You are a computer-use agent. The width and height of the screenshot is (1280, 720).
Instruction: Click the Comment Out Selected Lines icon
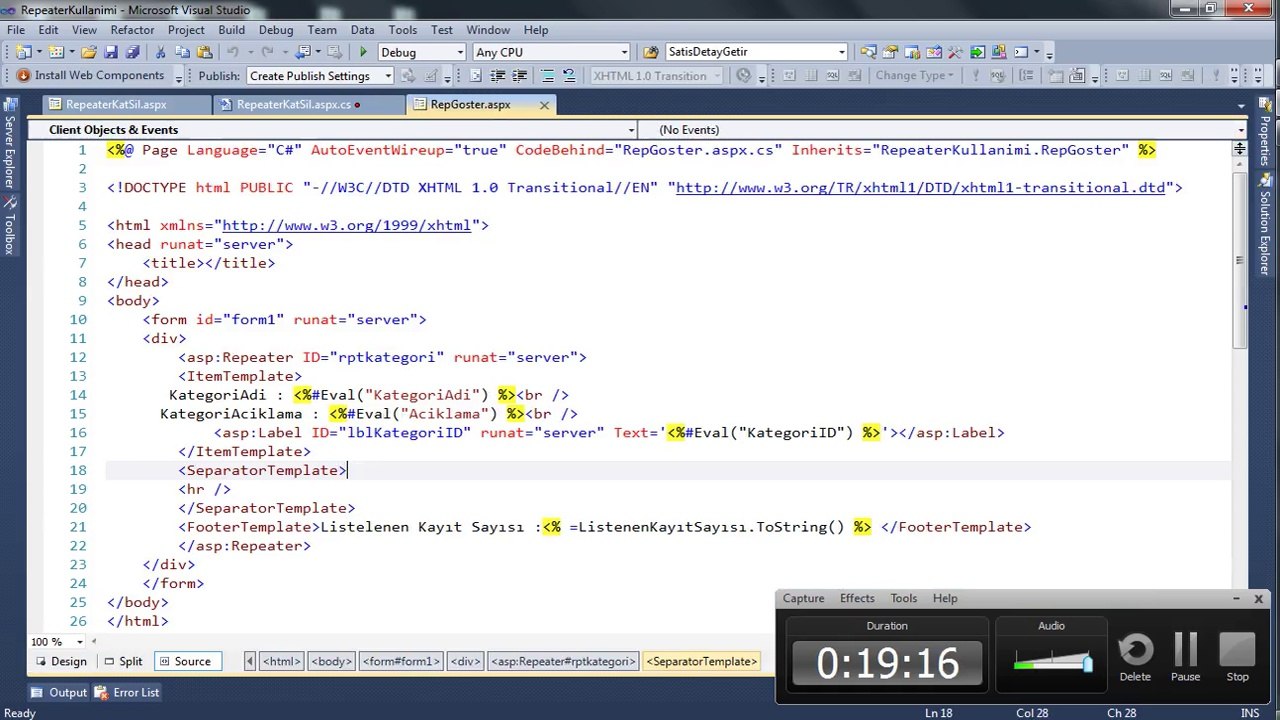[548, 76]
